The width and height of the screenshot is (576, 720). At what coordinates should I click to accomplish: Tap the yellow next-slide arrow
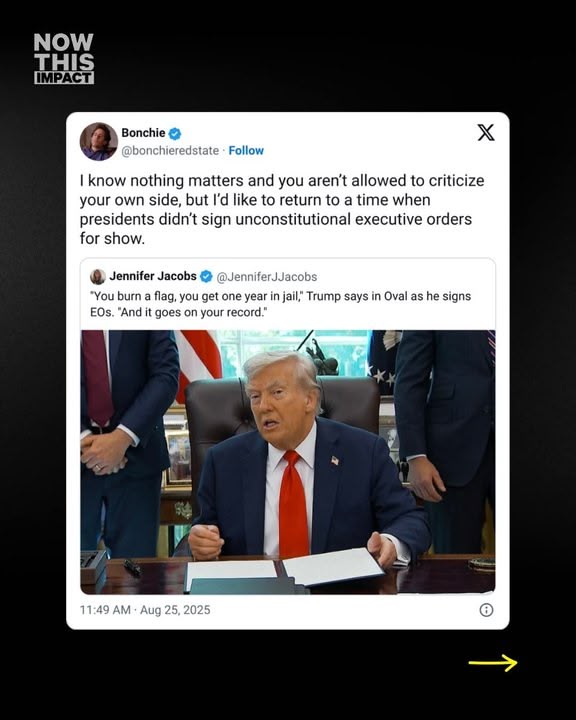tap(493, 663)
